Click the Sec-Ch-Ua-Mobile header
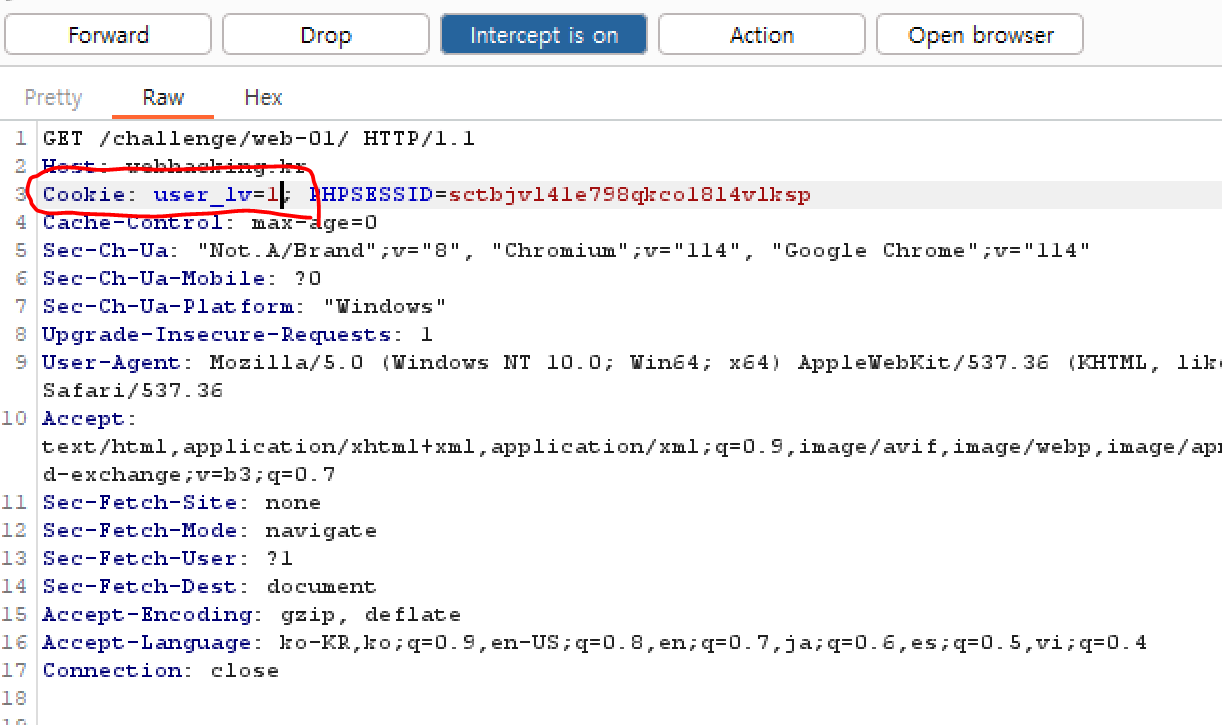This screenshot has height=725, width=1222. point(182,278)
